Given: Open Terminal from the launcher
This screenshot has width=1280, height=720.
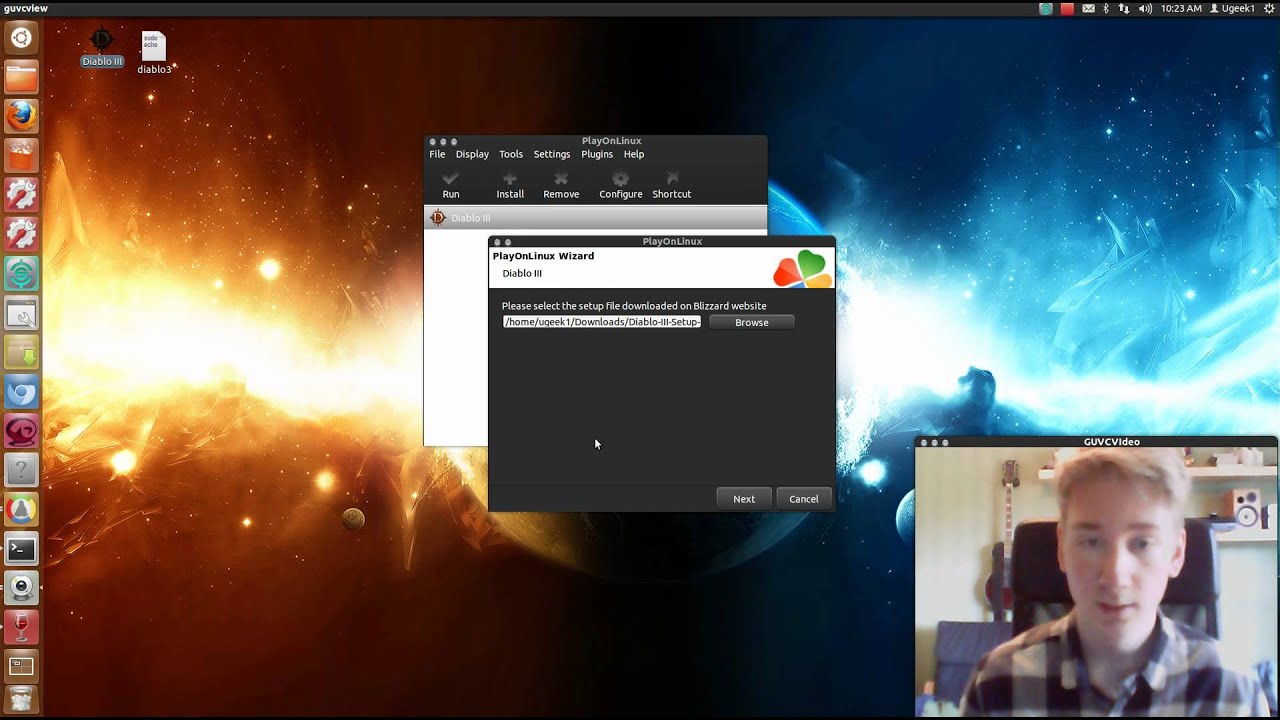Looking at the screenshot, I should [x=21, y=549].
